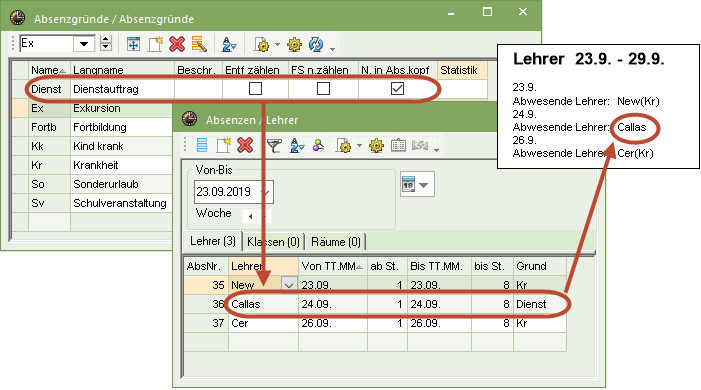The width and height of the screenshot is (701, 390).
Task: Click absence number 35 cell
Action: (x=206, y=285)
